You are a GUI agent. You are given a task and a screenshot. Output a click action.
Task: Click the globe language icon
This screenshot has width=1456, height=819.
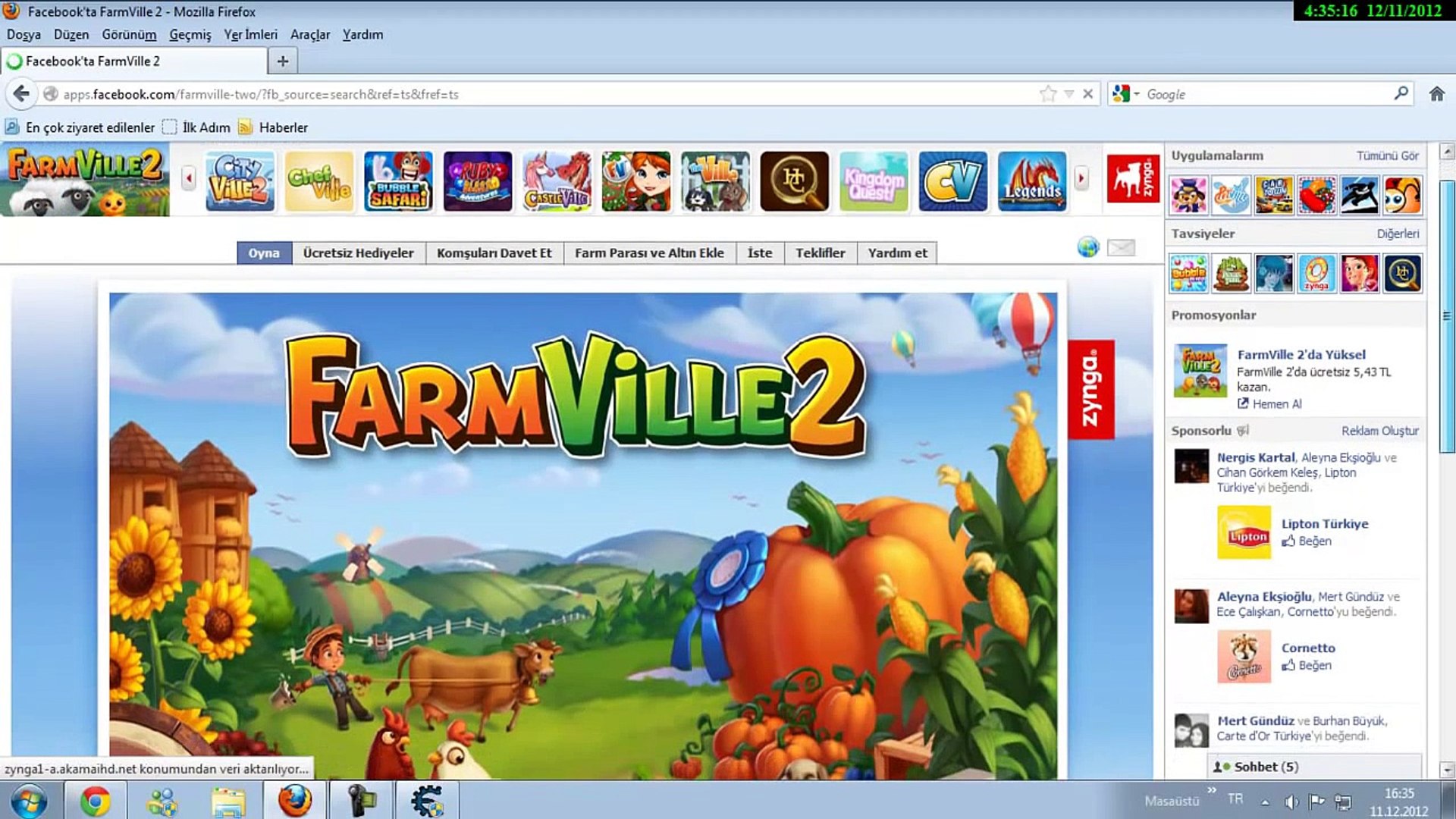1087,247
